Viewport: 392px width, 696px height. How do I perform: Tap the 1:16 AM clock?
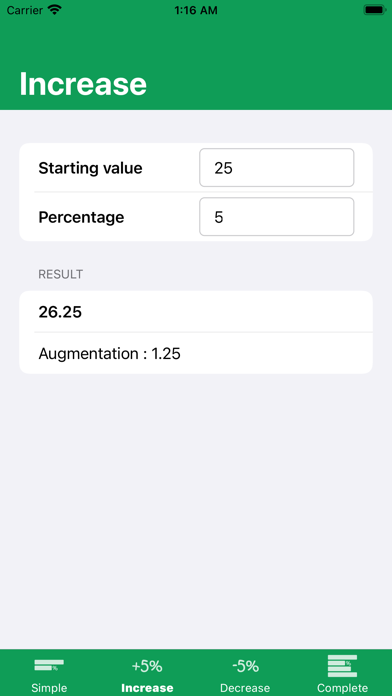pos(196,10)
